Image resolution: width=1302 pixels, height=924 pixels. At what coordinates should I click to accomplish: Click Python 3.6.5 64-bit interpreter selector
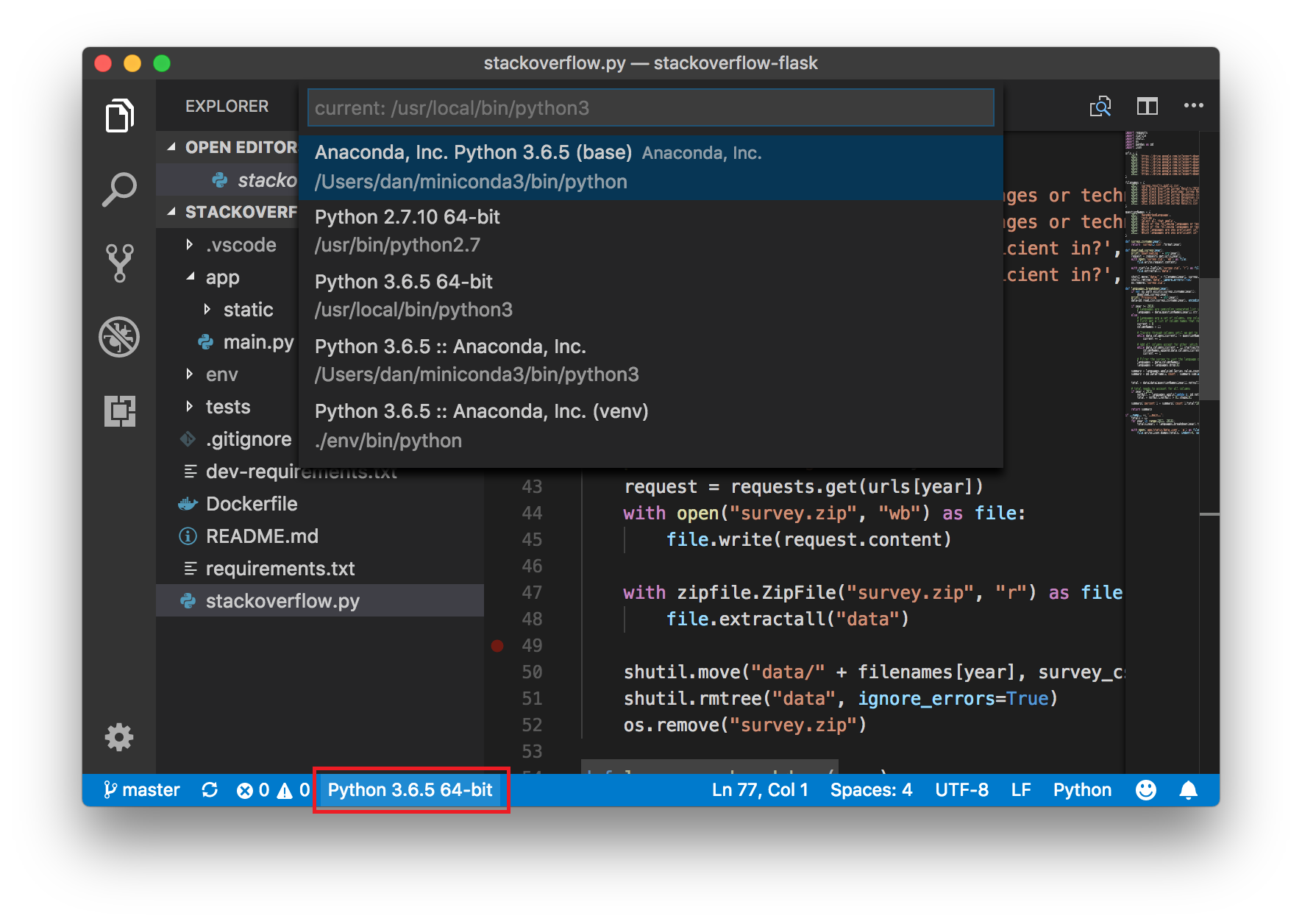(410, 790)
